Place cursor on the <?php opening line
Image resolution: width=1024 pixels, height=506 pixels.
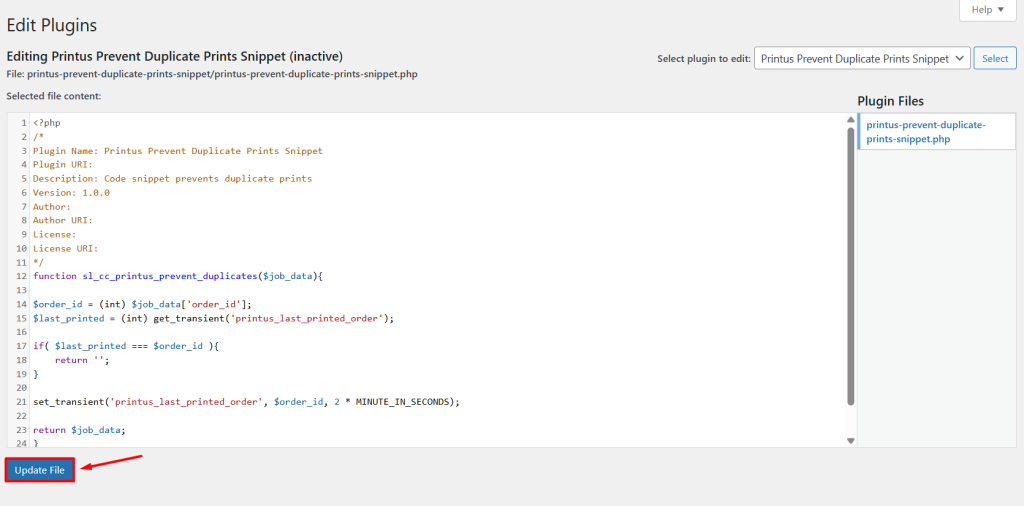point(47,123)
